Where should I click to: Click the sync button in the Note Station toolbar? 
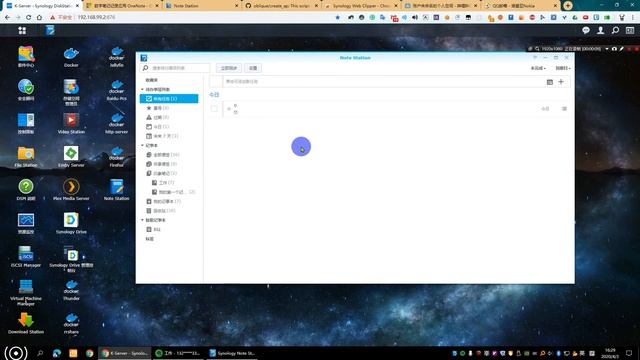click(x=229, y=68)
